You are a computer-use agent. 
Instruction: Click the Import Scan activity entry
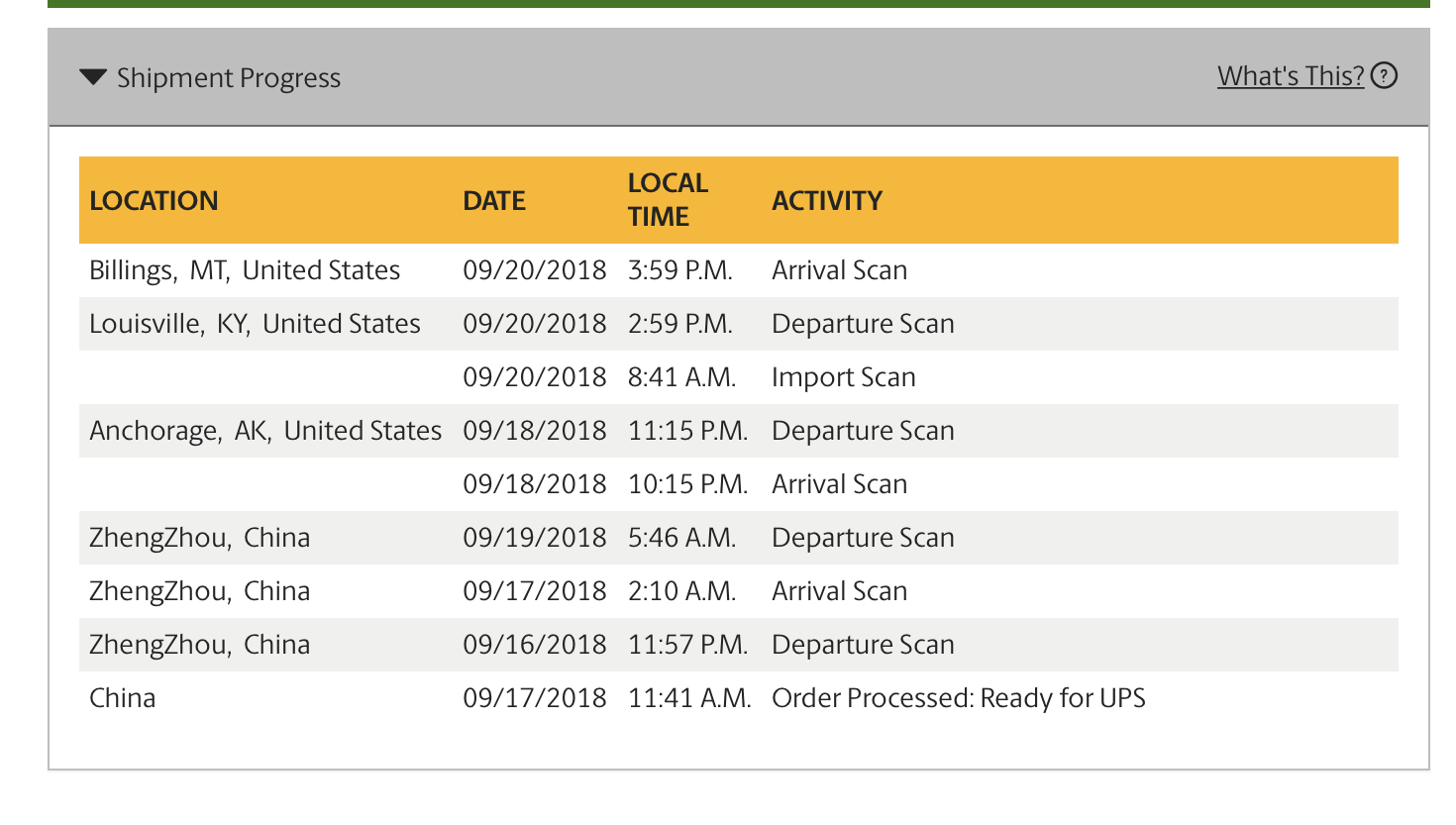pyautogui.click(x=843, y=377)
